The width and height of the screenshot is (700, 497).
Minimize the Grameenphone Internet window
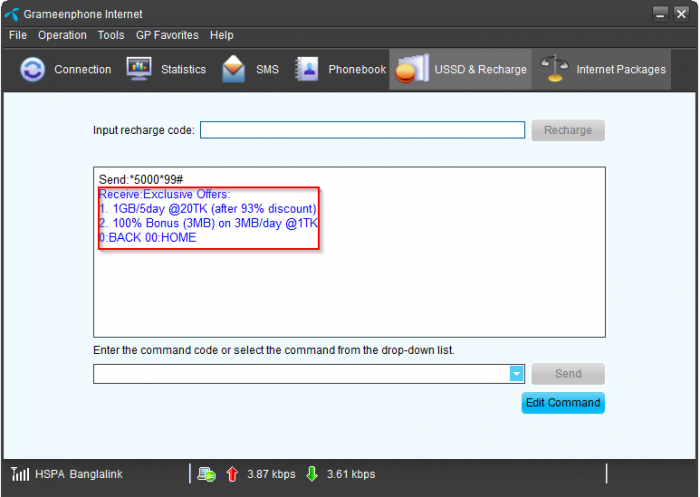click(660, 14)
